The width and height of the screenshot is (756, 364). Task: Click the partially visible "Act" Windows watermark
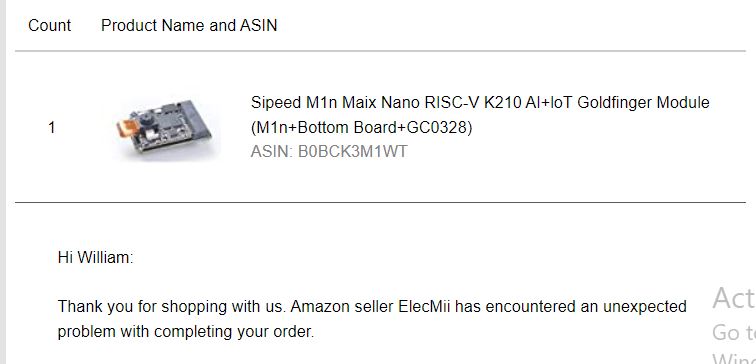(734, 298)
